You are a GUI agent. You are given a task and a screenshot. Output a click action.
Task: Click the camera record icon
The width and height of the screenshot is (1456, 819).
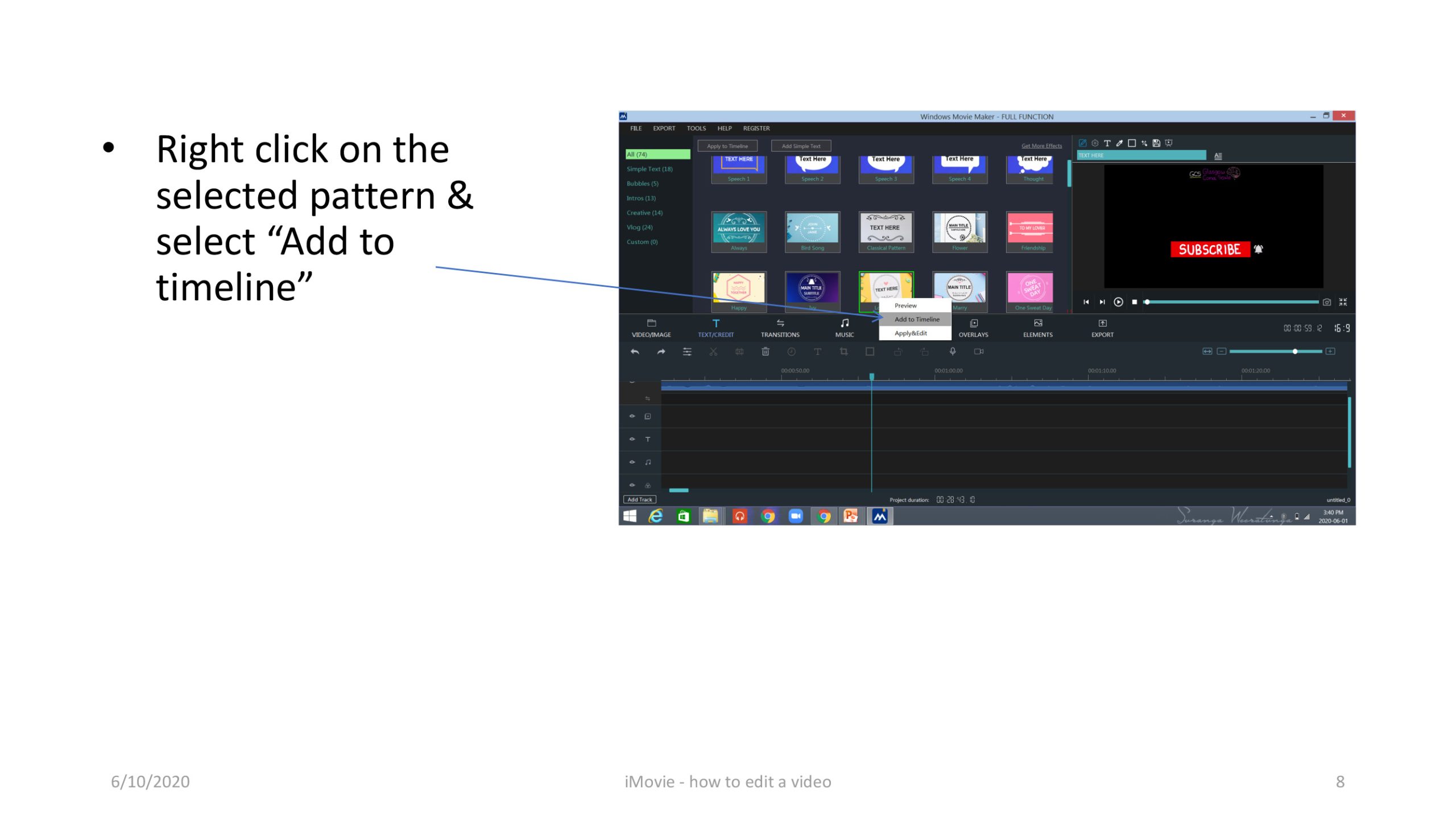coord(979,351)
